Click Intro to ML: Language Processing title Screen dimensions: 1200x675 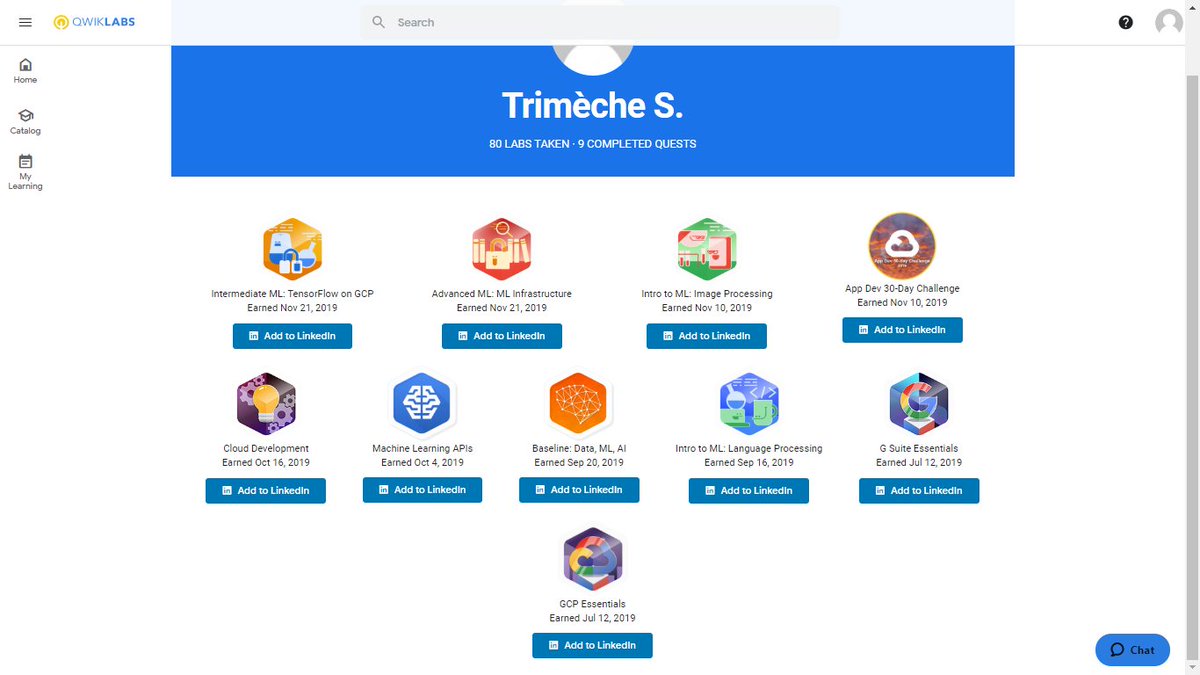[x=749, y=449]
